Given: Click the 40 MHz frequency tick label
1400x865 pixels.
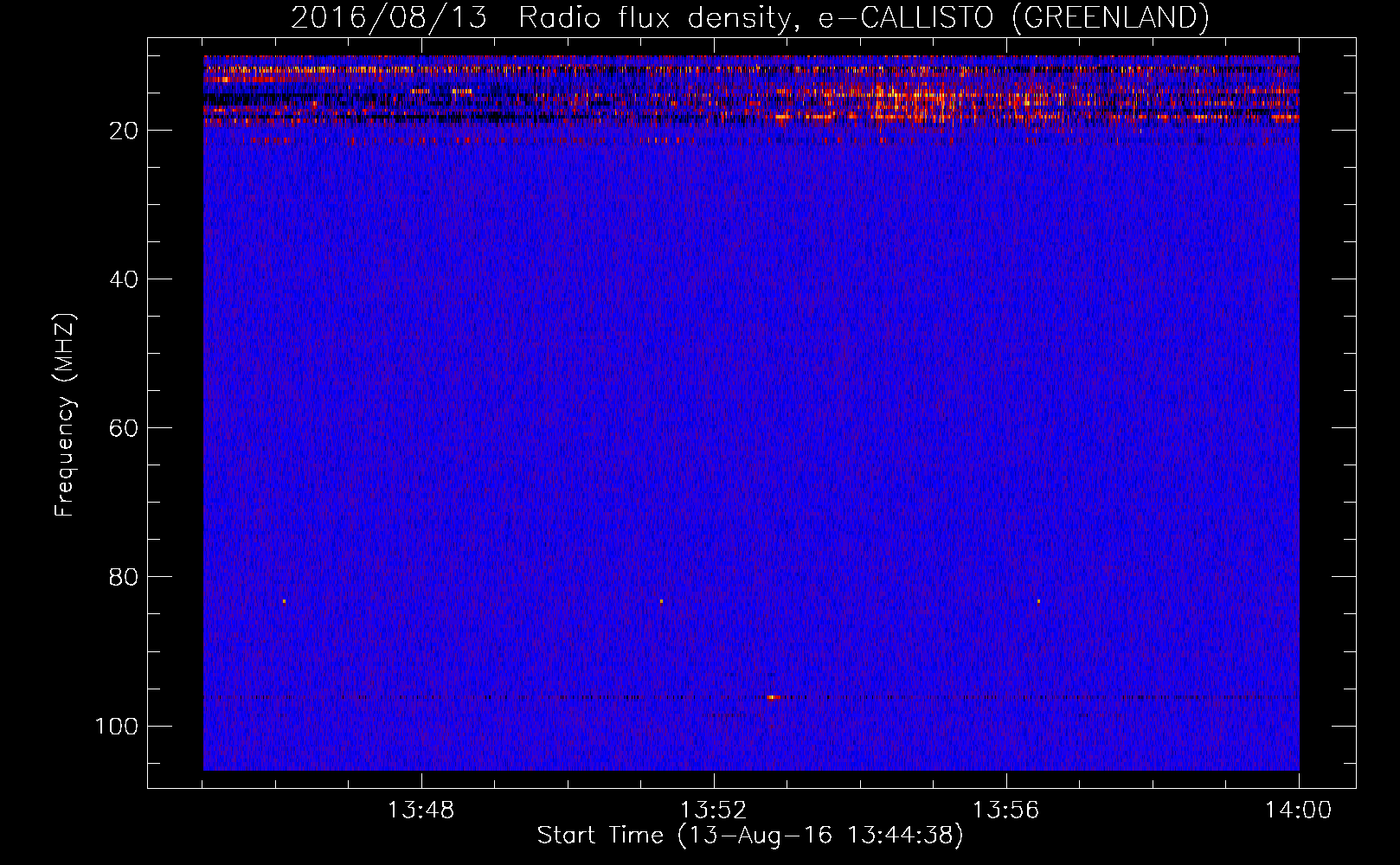Looking at the screenshot, I should point(124,279).
